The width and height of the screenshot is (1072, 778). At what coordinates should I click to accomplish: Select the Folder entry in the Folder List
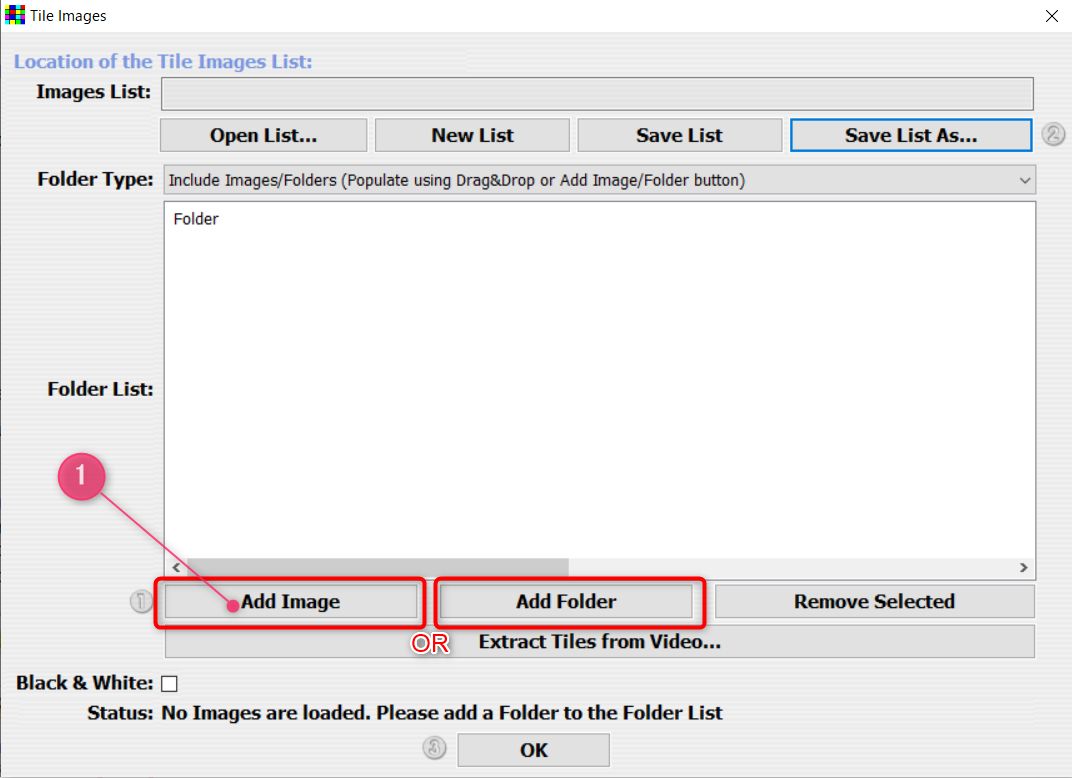pyautogui.click(x=196, y=219)
